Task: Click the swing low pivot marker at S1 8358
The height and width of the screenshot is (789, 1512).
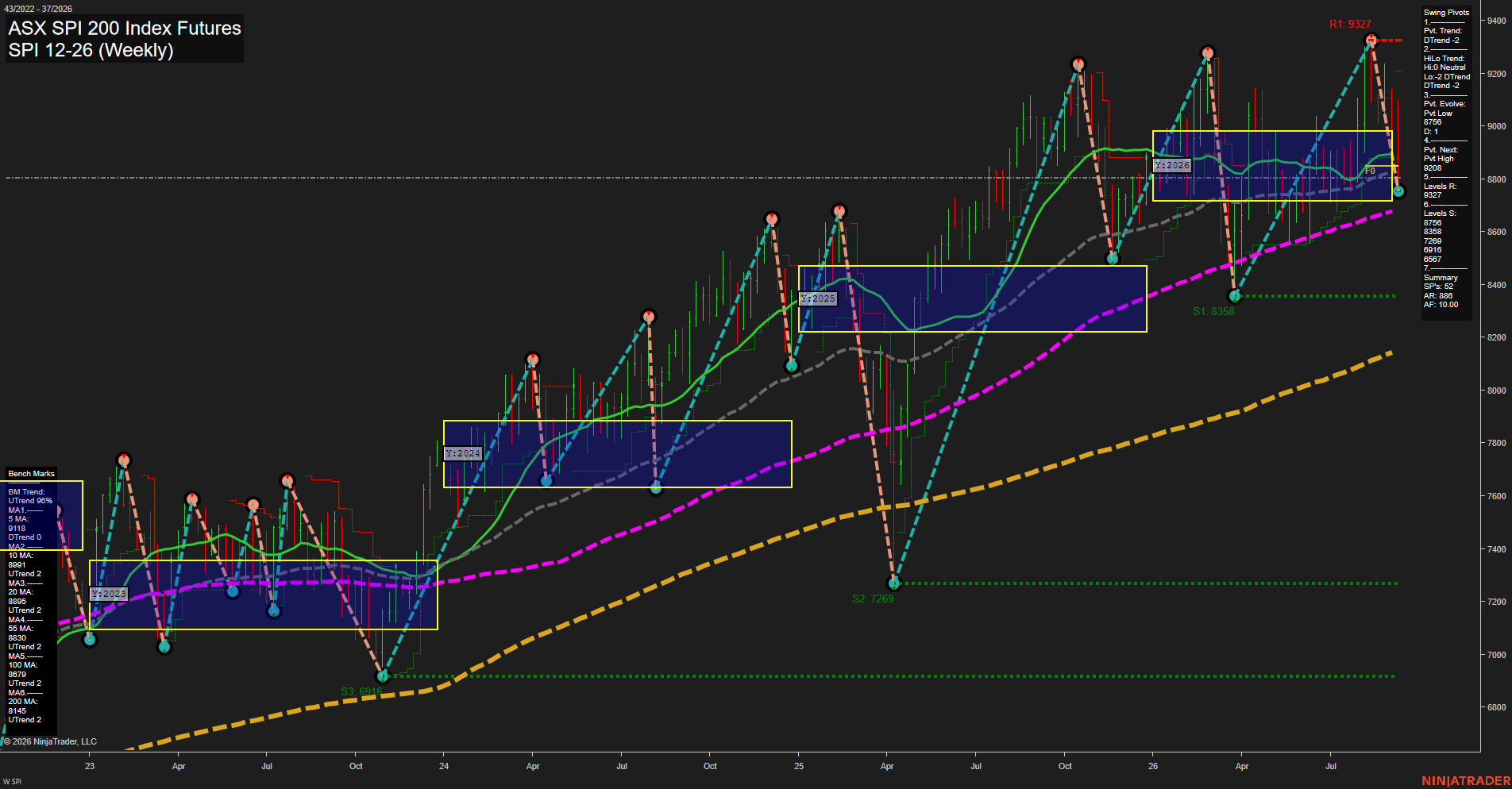Action: point(1235,296)
